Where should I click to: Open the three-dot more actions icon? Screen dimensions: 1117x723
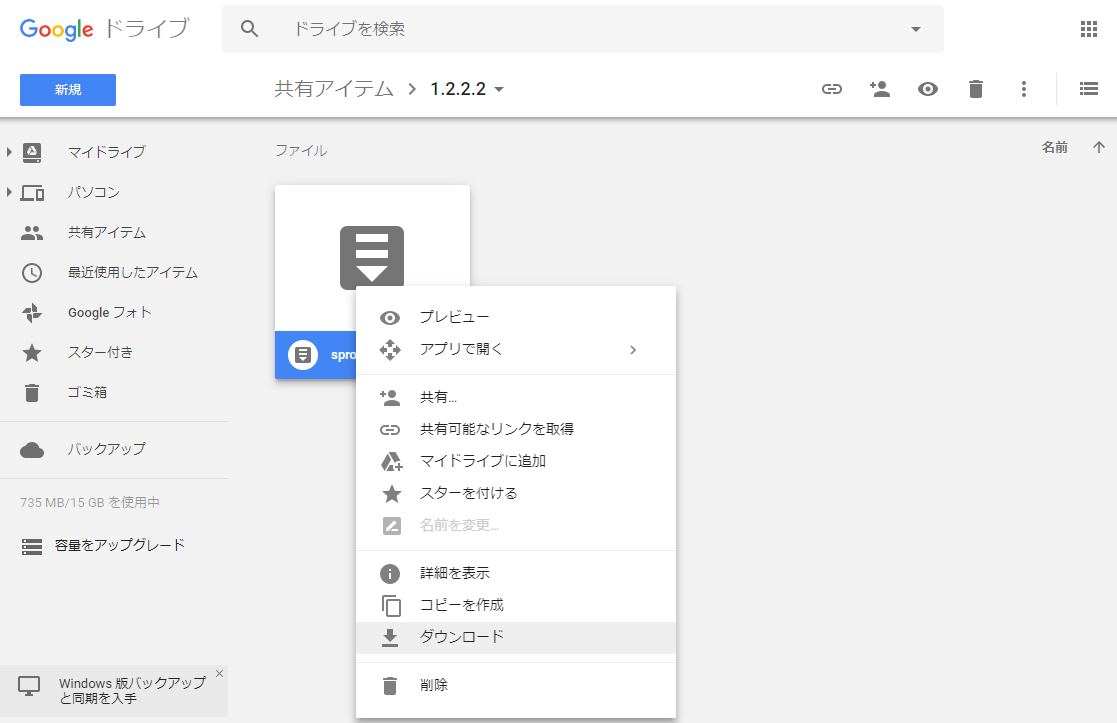point(1024,89)
